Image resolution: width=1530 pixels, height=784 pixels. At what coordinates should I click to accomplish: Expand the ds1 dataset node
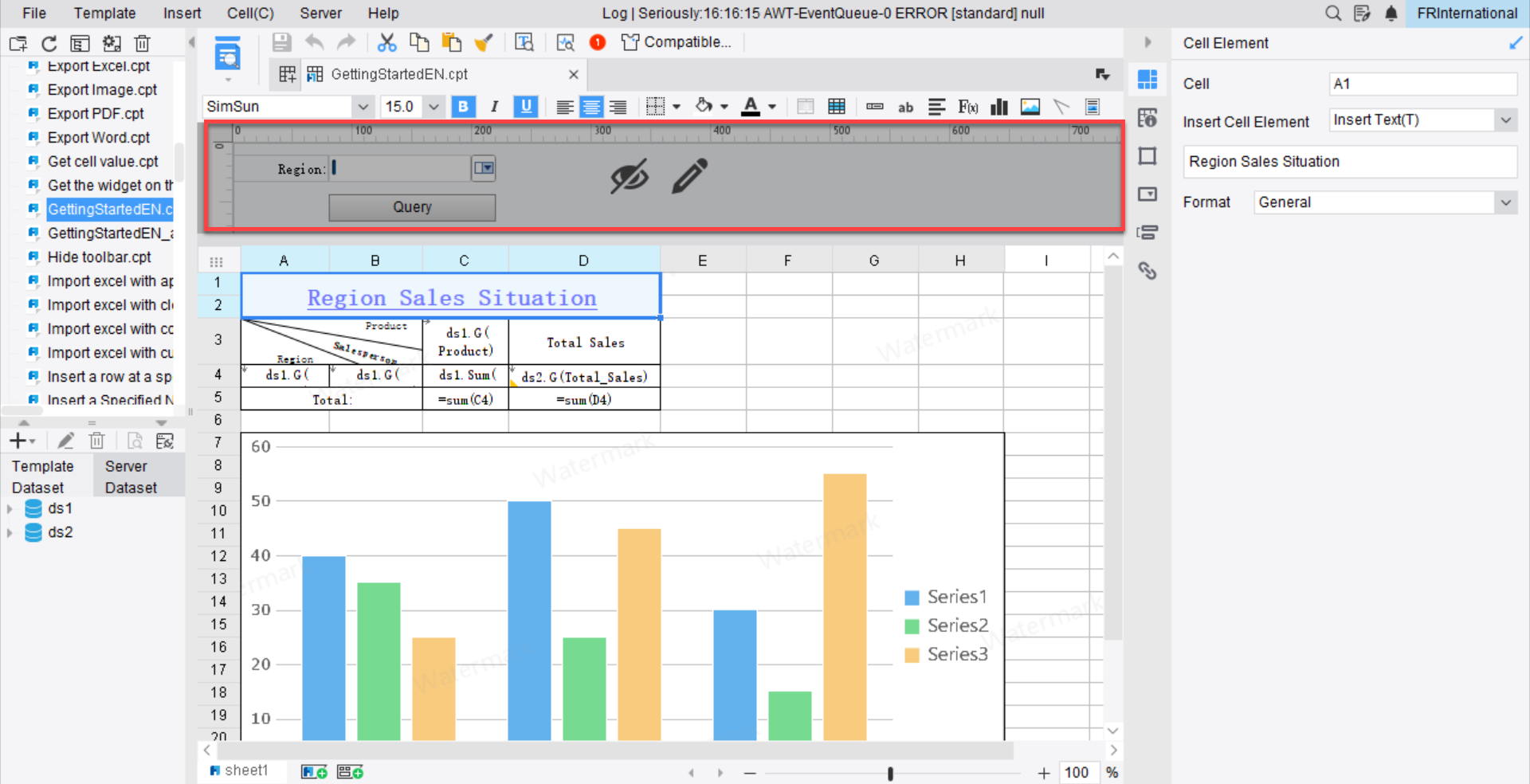point(10,509)
